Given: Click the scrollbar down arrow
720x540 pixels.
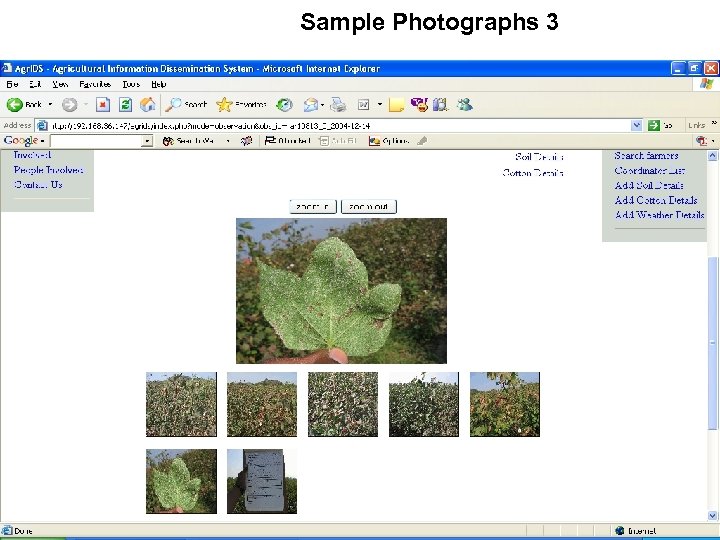Looking at the screenshot, I should coord(713,515).
